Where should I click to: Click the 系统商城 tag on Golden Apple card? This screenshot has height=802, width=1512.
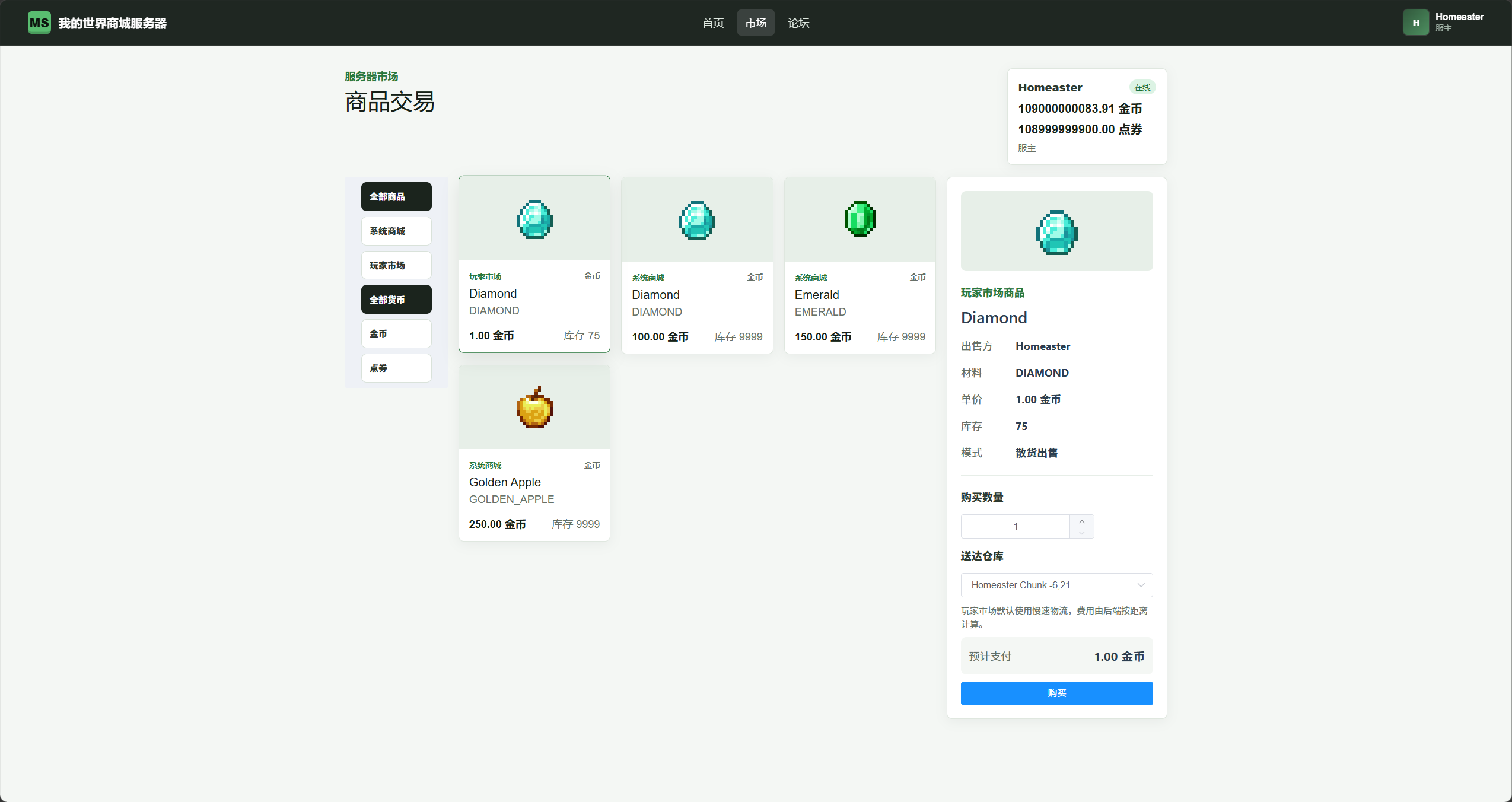click(485, 465)
